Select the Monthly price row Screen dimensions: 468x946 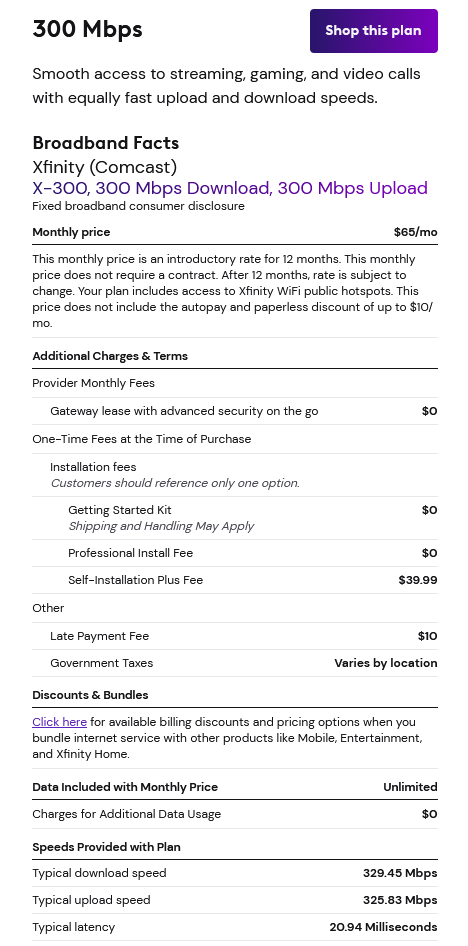coord(235,232)
